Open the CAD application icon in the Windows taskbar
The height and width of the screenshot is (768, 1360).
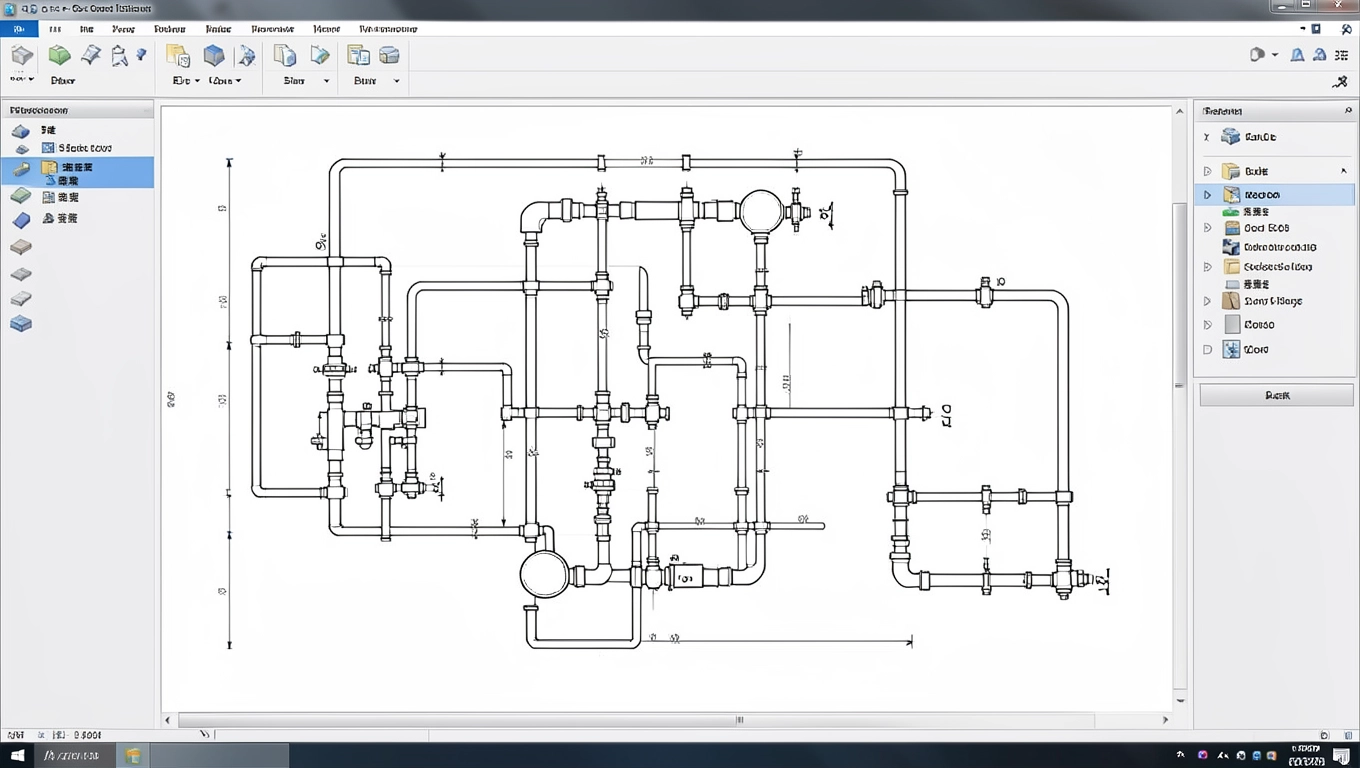(x=134, y=755)
